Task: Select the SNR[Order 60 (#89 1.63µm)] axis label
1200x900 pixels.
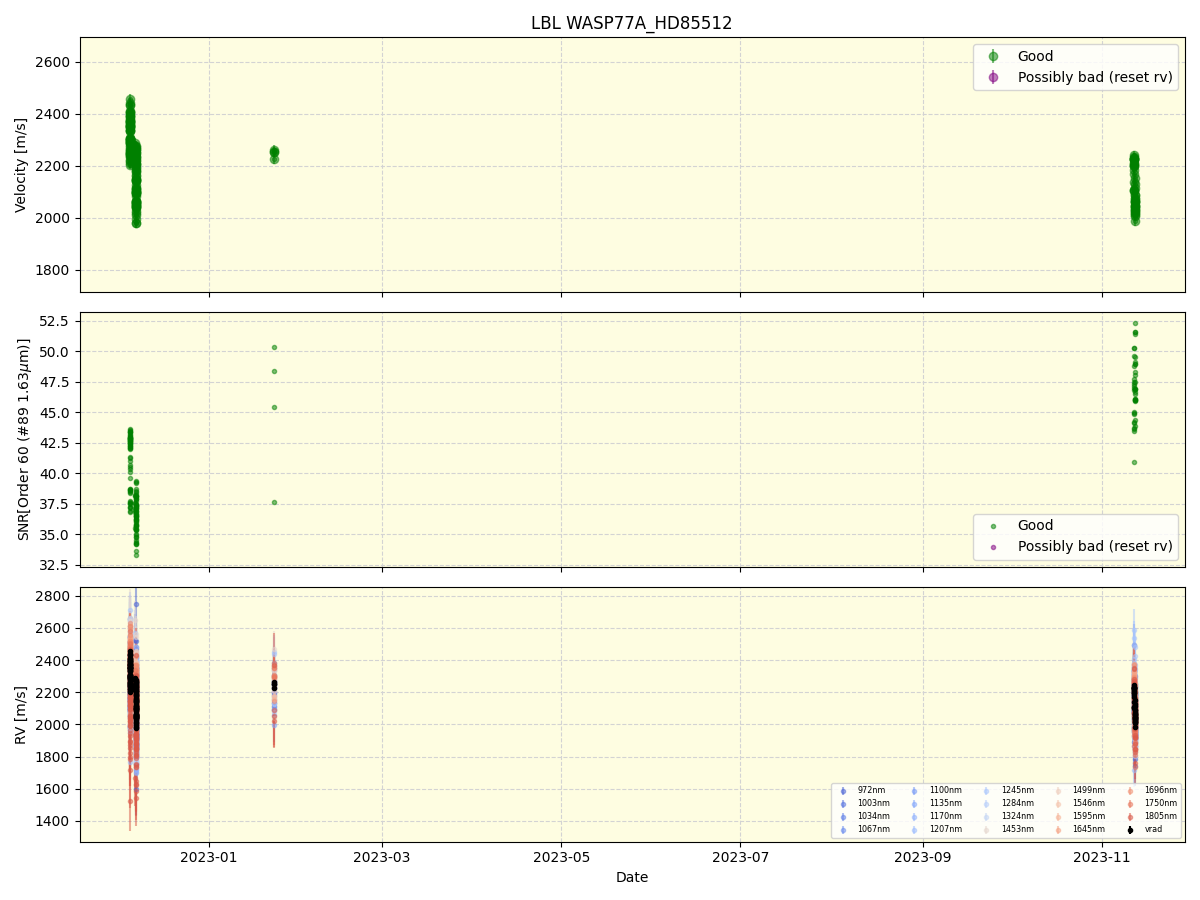Action: click(x=24, y=439)
